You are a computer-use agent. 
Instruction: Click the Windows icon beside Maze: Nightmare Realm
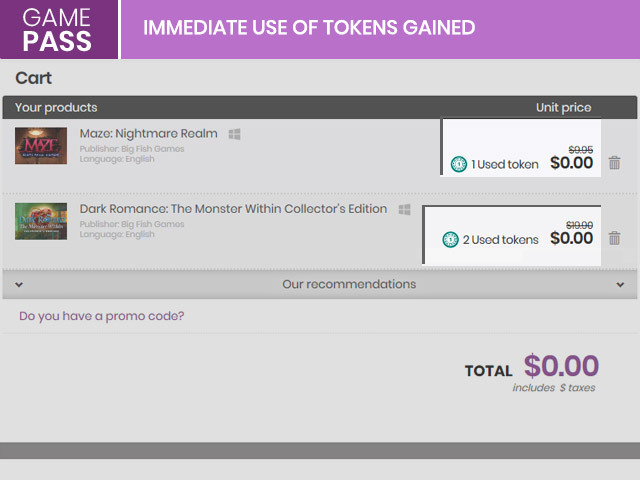(x=234, y=134)
